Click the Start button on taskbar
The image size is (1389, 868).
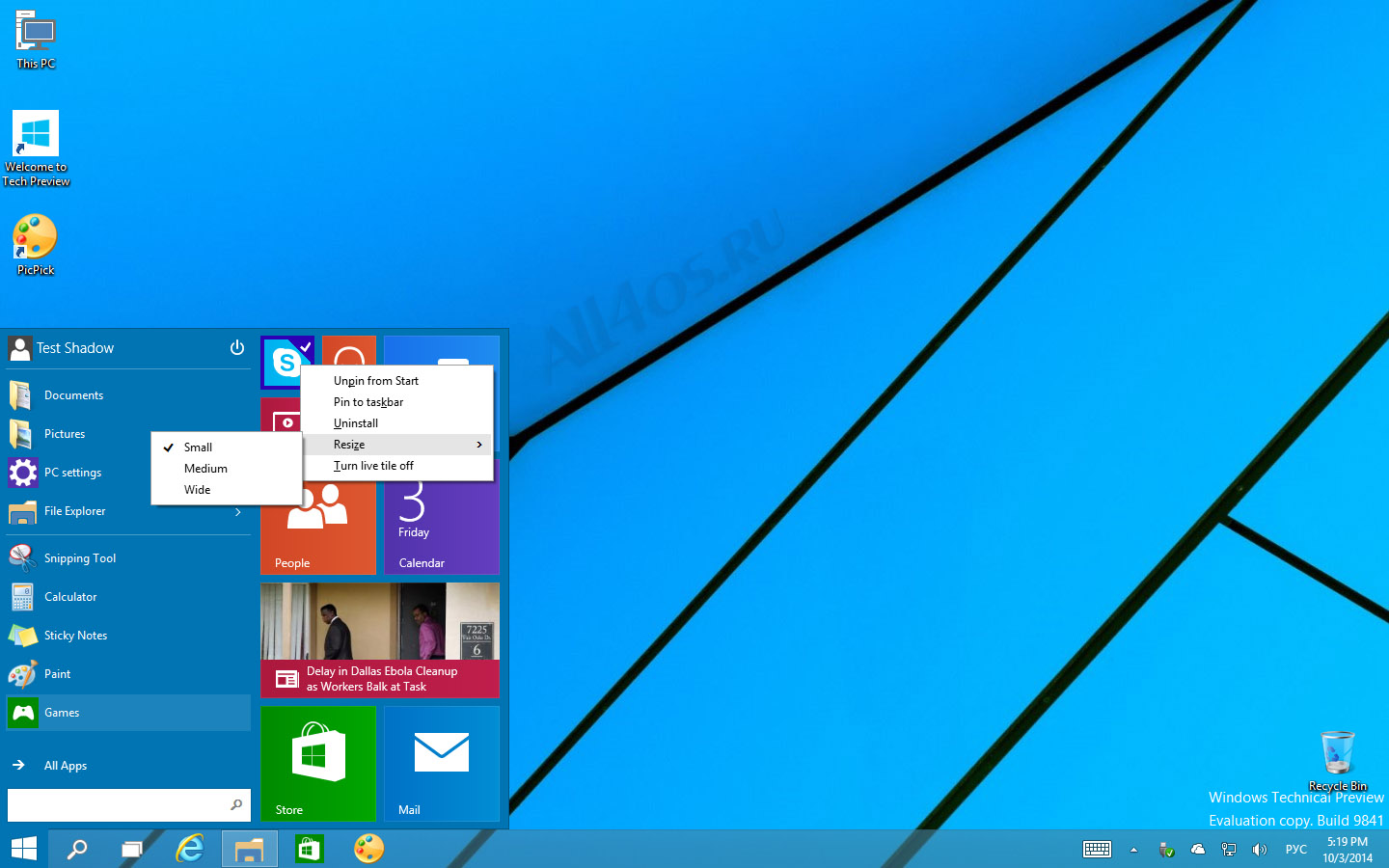point(23,849)
